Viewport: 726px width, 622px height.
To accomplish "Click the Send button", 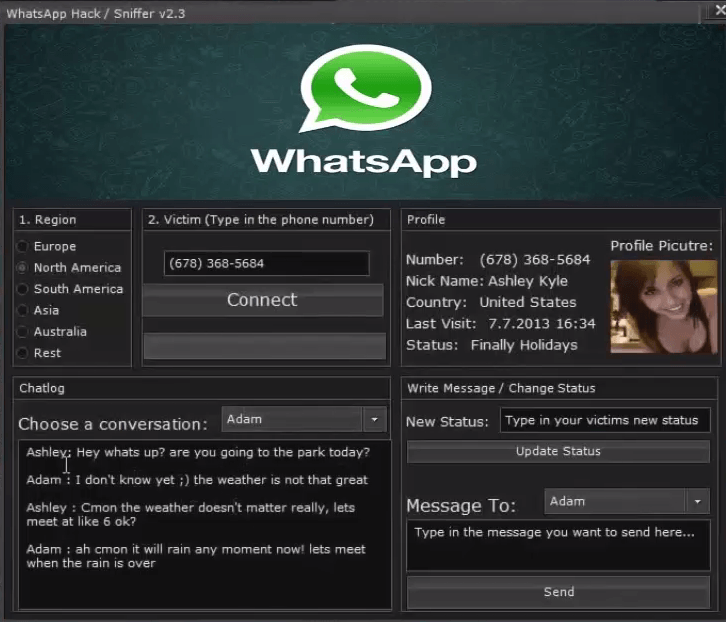I will point(558,592).
